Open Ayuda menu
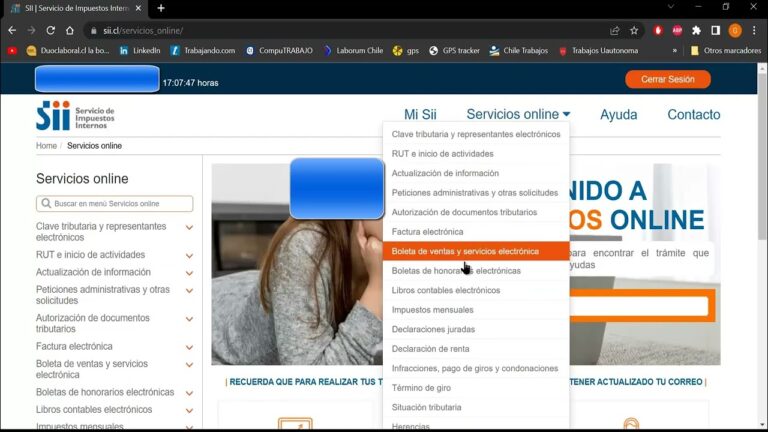Image resolution: width=768 pixels, height=432 pixels. click(619, 115)
